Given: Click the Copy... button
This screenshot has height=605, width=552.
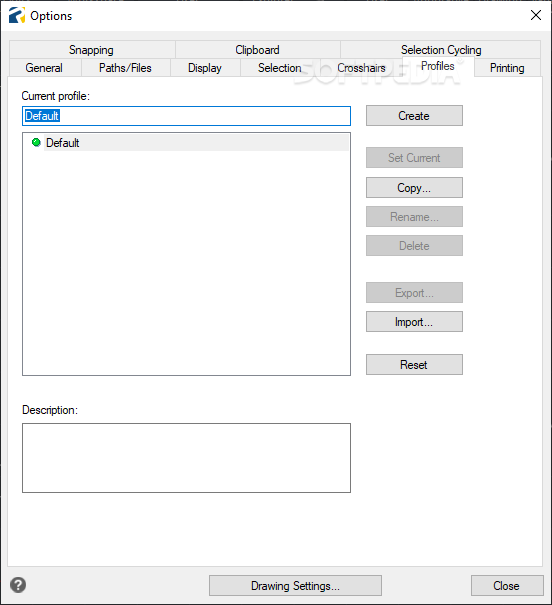Looking at the screenshot, I should (414, 188).
